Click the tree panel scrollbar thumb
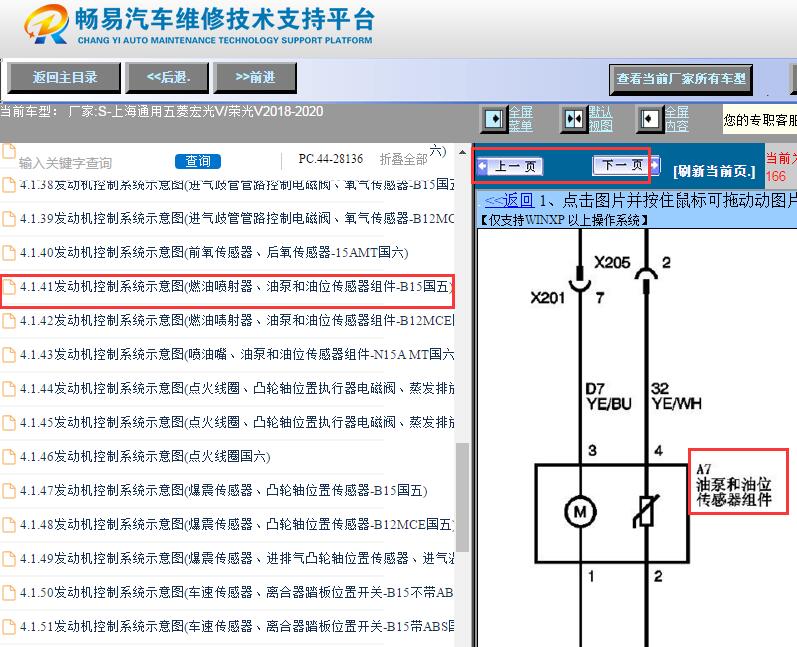The height and width of the screenshot is (647, 797). click(x=462, y=497)
